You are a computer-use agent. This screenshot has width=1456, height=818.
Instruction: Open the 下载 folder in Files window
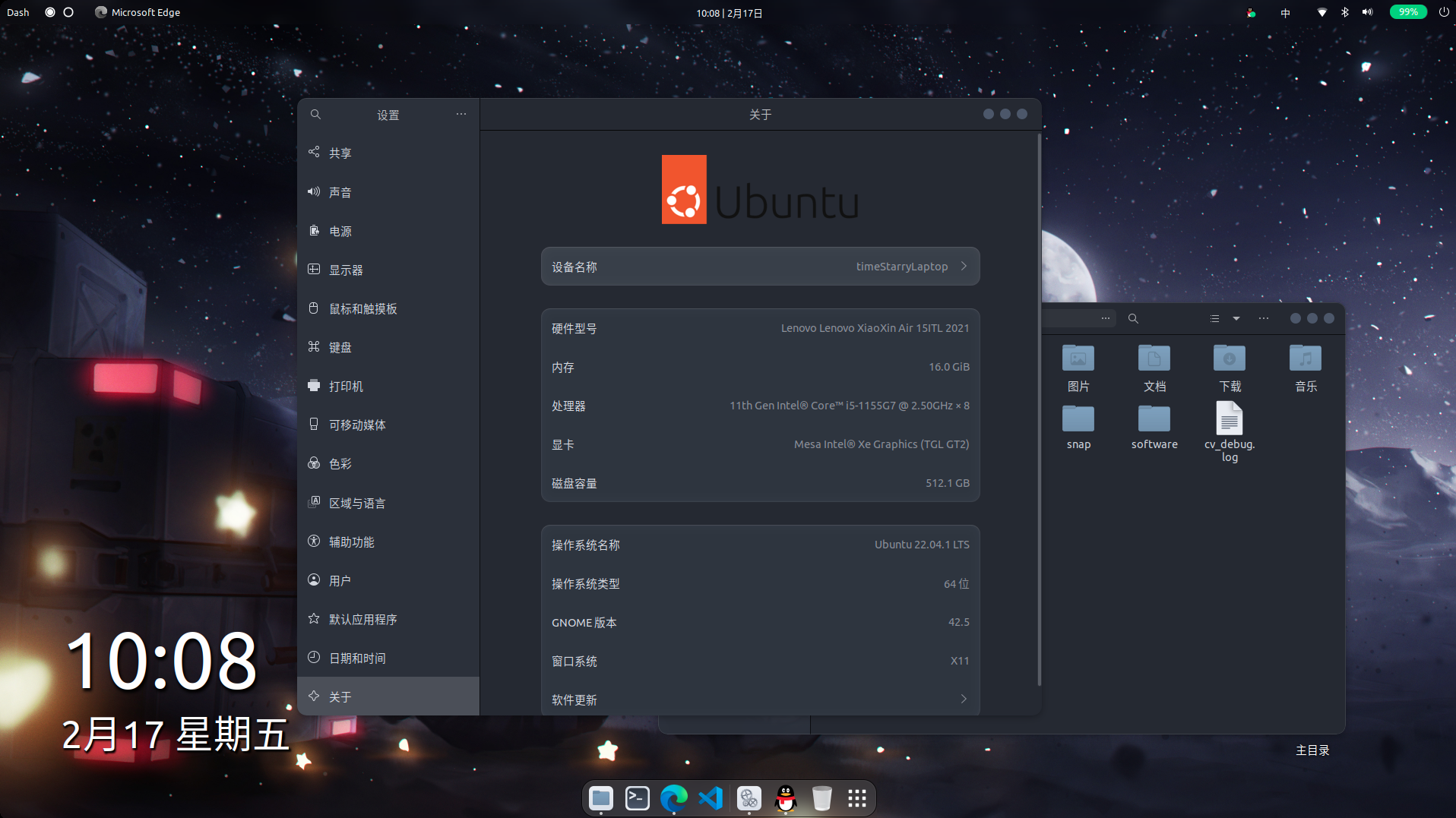[1230, 368]
